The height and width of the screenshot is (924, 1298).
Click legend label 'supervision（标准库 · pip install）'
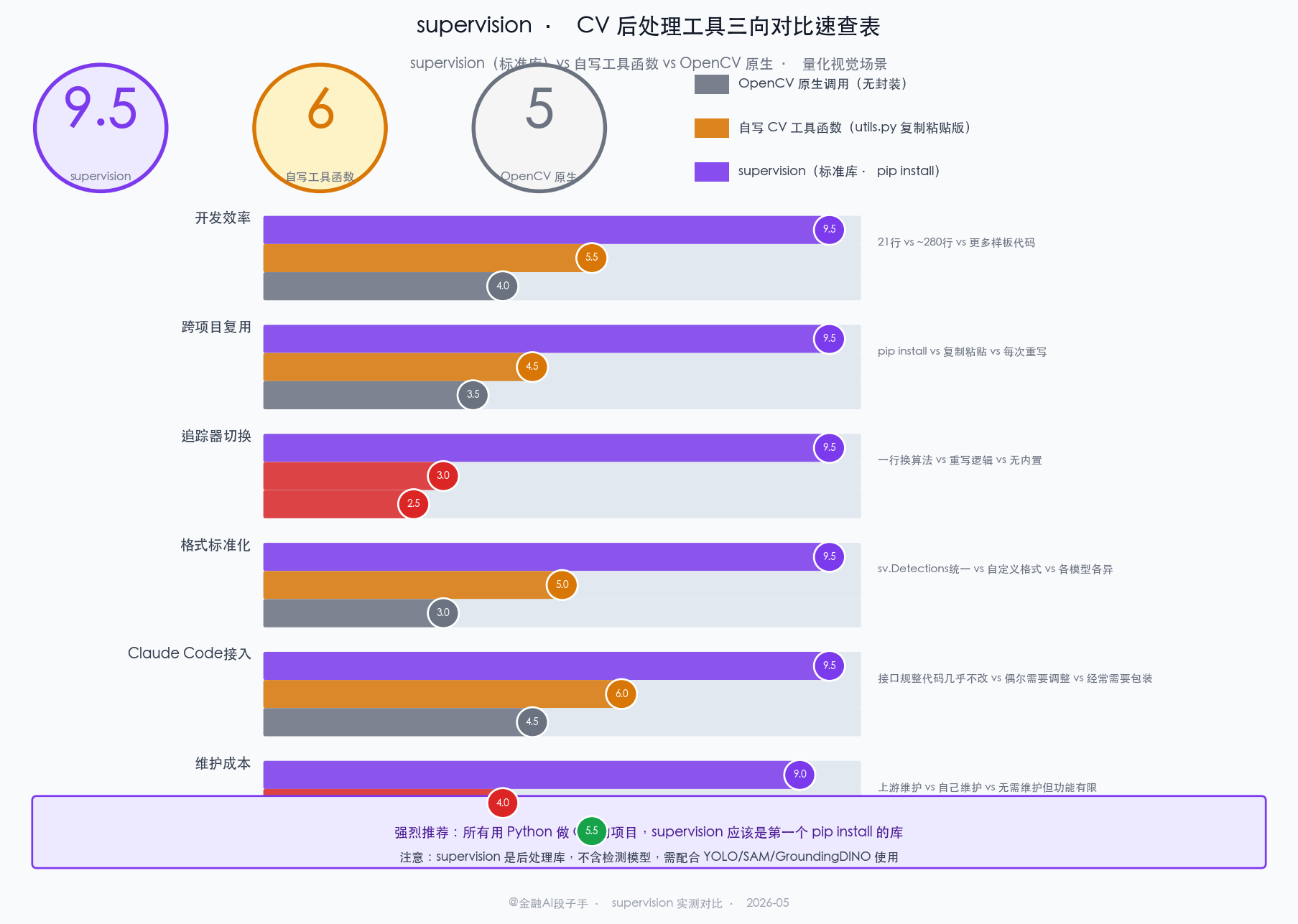click(x=838, y=172)
